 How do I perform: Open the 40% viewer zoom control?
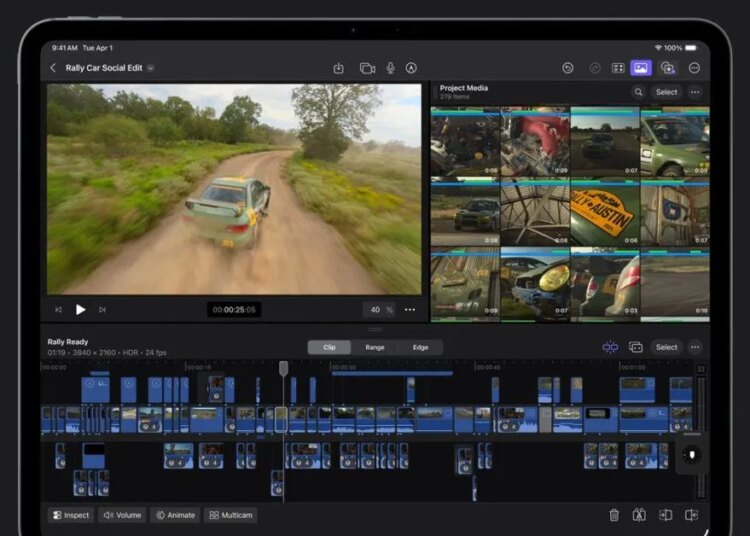(379, 310)
